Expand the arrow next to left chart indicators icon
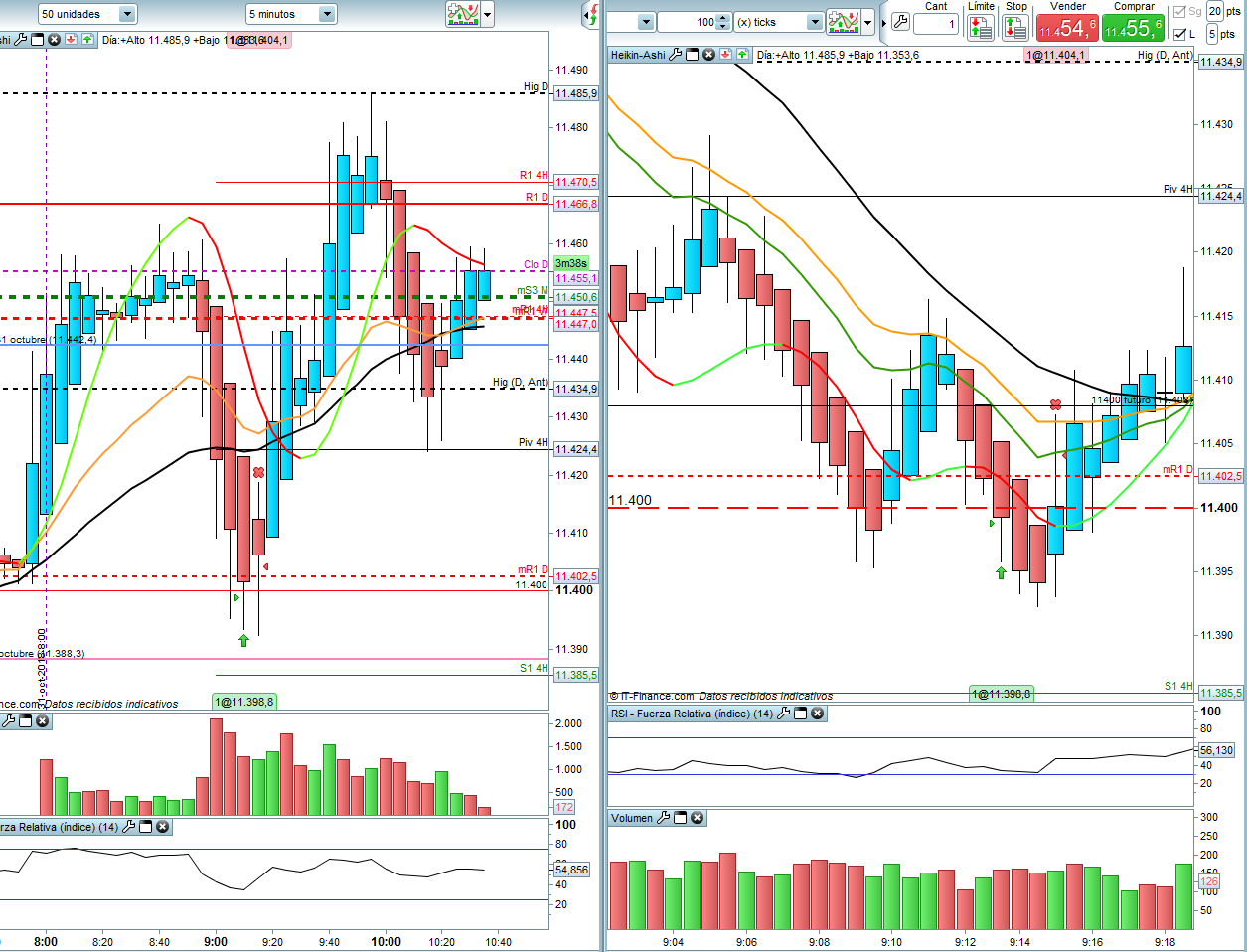1247x952 pixels. (x=488, y=14)
